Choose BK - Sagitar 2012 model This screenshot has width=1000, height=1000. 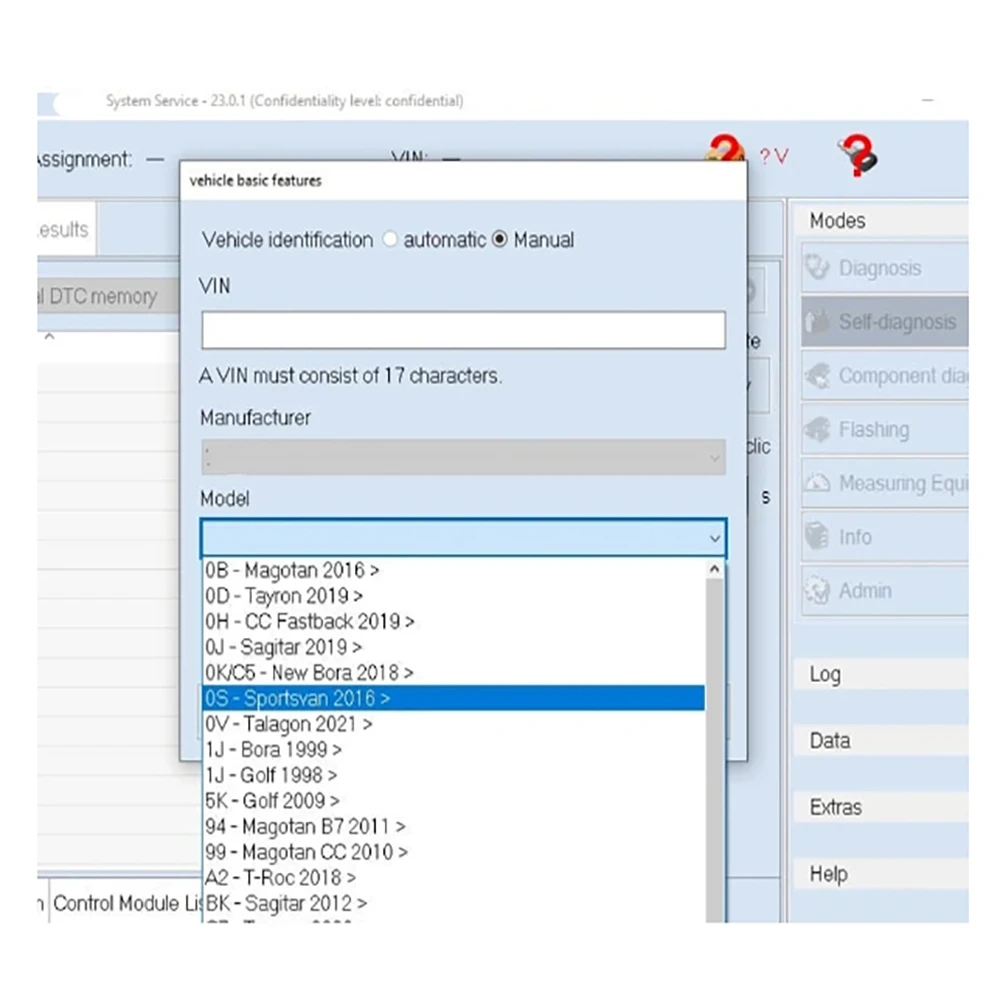pyautogui.click(x=453, y=903)
